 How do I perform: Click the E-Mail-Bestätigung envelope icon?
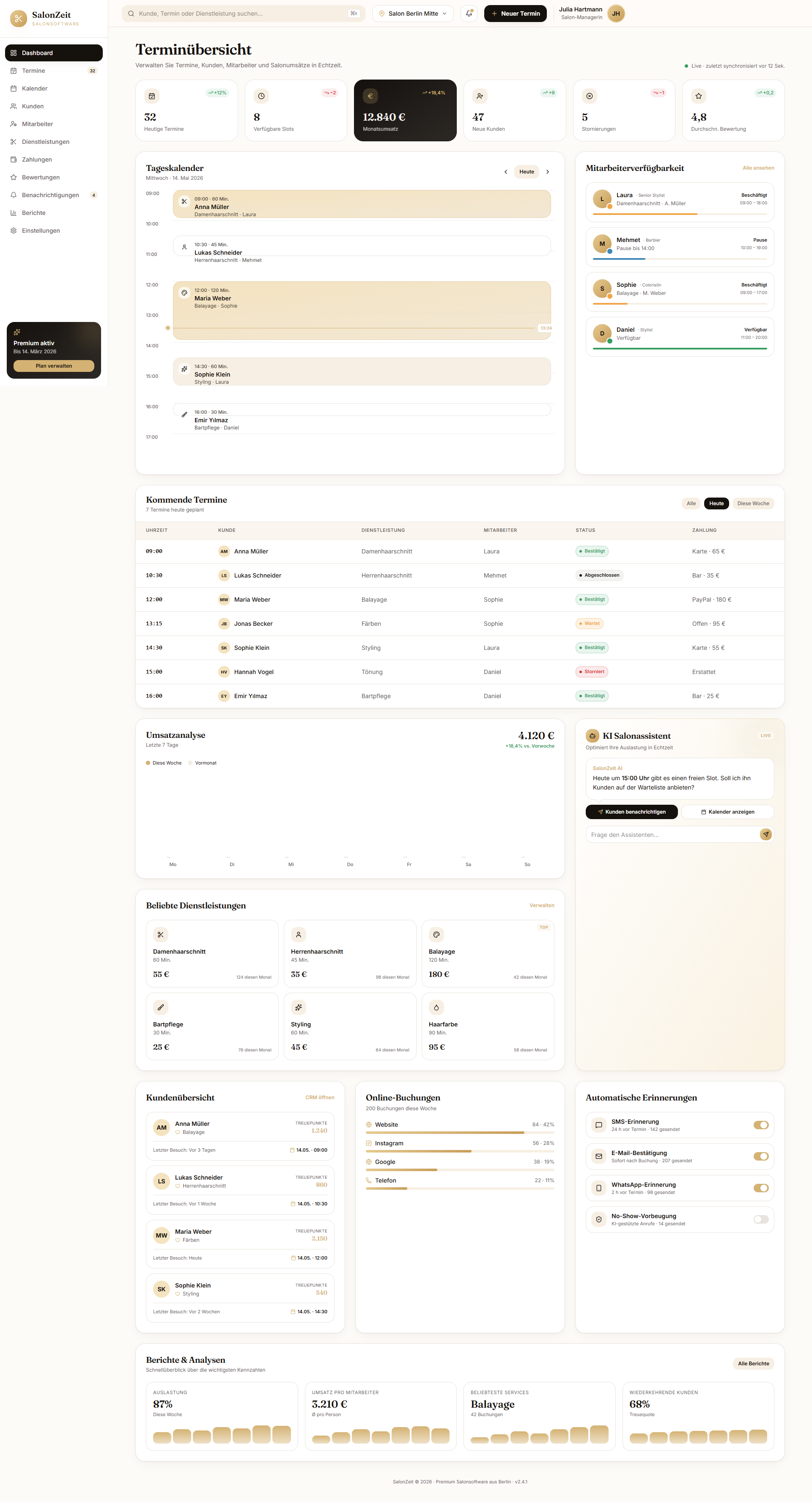coord(599,1156)
